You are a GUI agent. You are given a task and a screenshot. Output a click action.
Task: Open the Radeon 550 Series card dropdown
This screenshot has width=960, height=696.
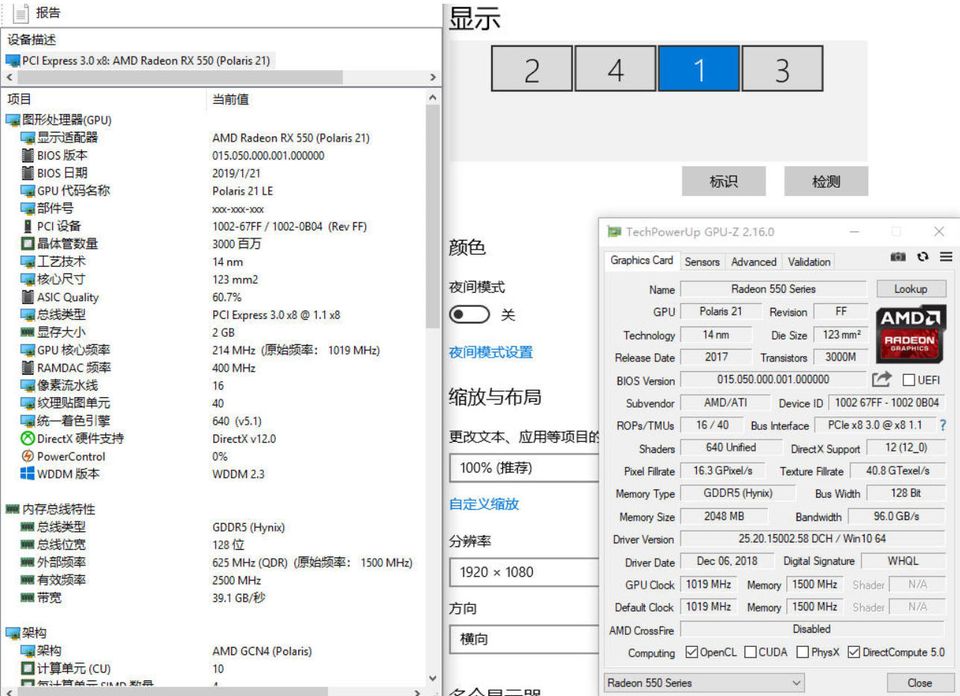[x=704, y=683]
